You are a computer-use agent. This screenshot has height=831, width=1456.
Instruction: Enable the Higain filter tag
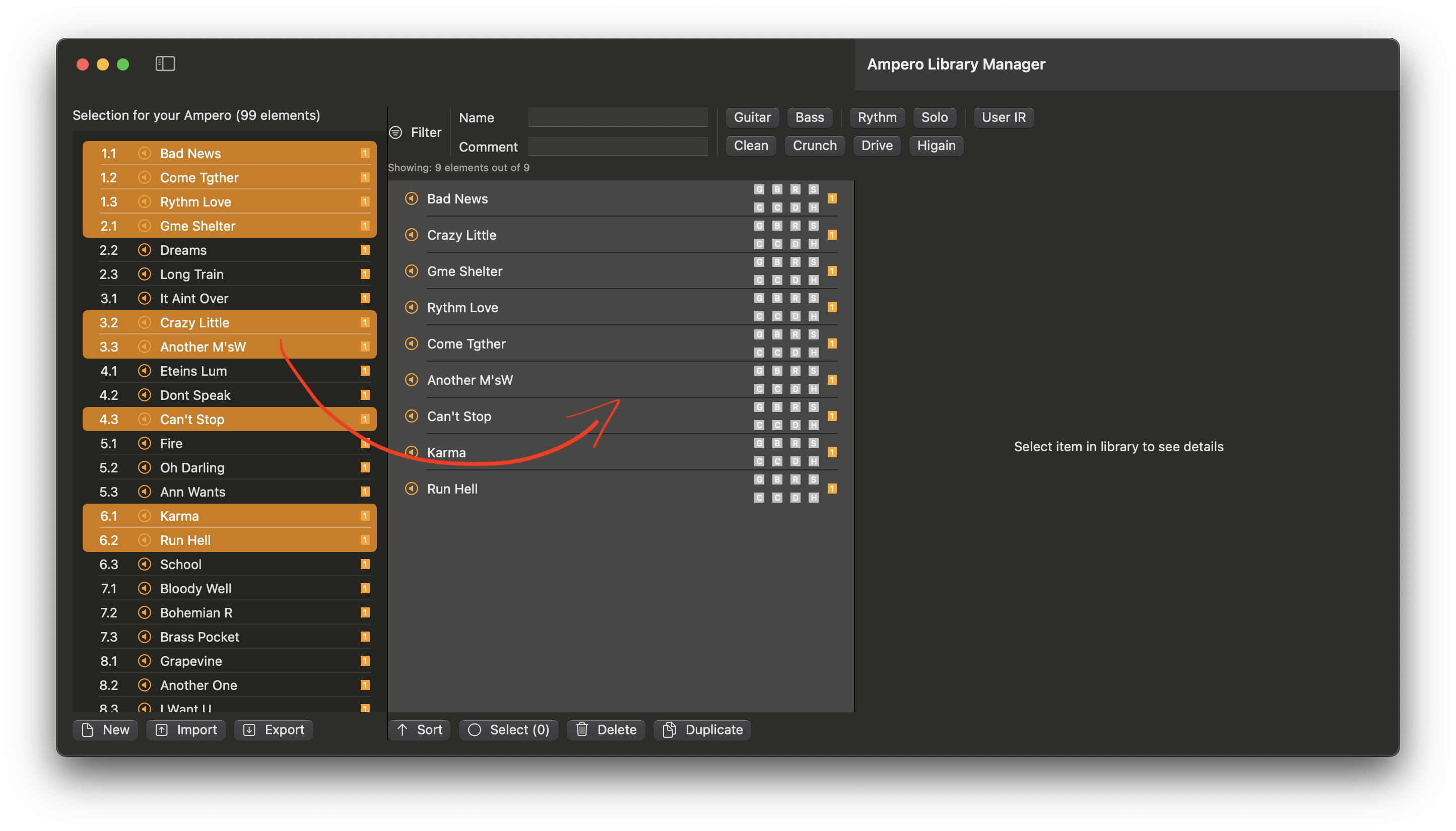point(936,146)
